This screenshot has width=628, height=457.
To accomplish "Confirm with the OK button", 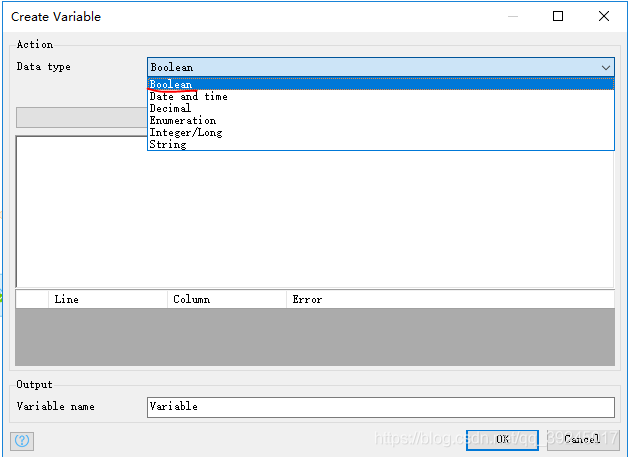I will (502, 439).
